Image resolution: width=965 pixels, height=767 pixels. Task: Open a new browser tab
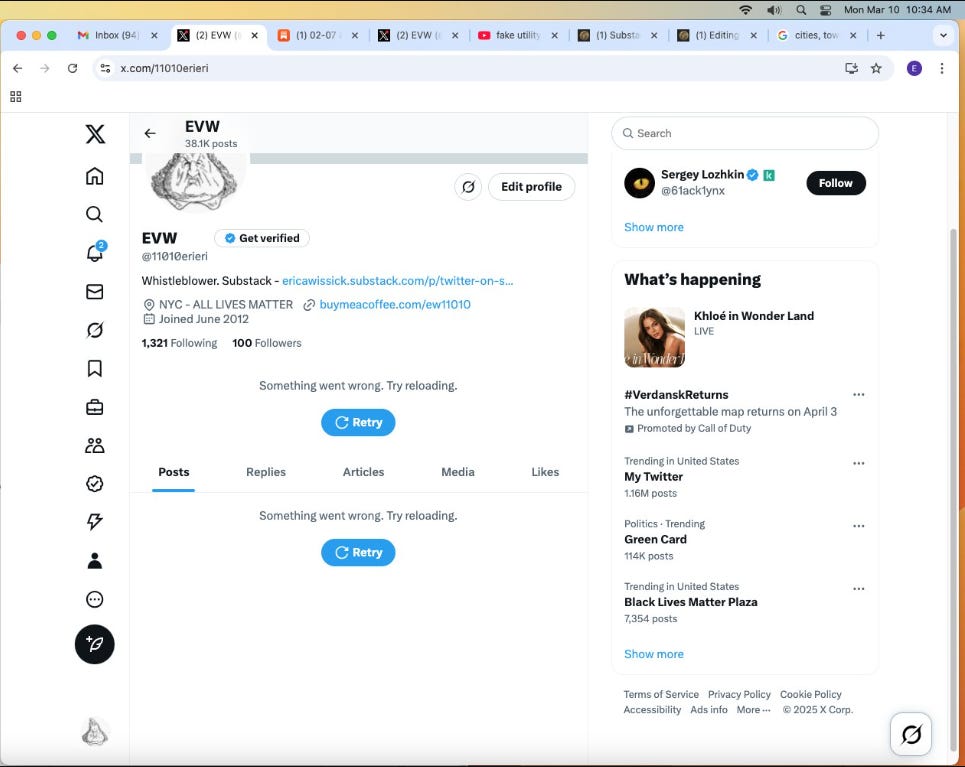point(881,35)
